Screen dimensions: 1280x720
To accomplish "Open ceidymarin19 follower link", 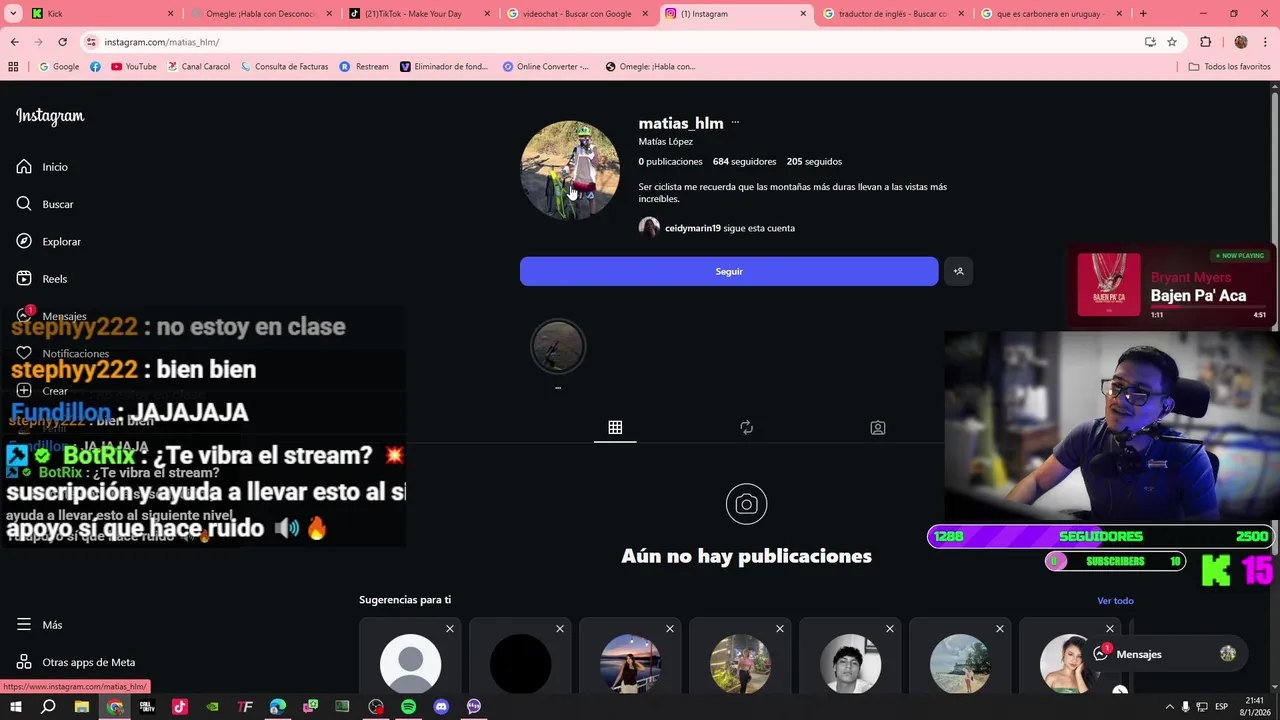I will point(692,228).
